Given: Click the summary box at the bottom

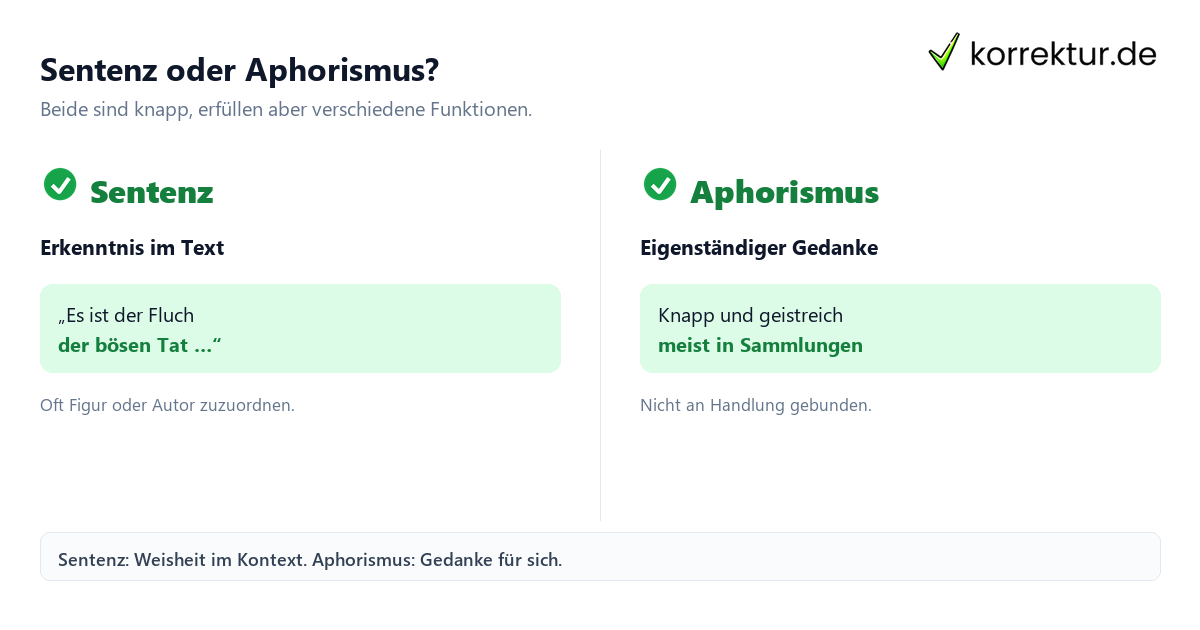Looking at the screenshot, I should click(x=600, y=556).
